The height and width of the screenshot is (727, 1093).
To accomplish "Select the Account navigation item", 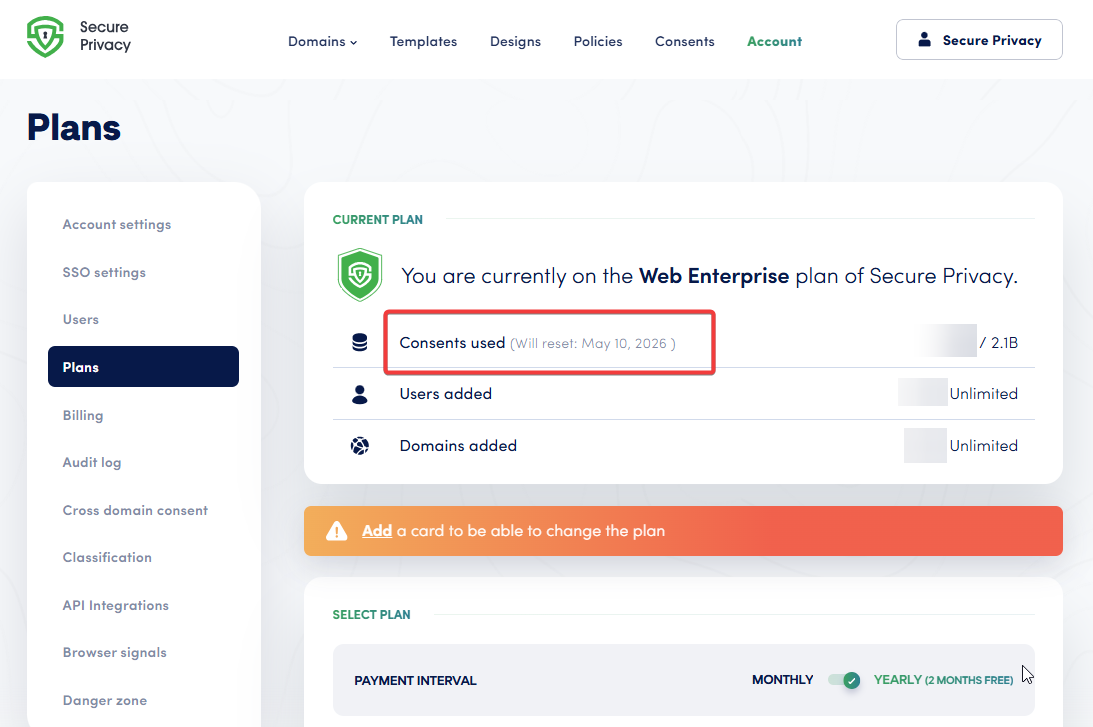I will pos(774,42).
